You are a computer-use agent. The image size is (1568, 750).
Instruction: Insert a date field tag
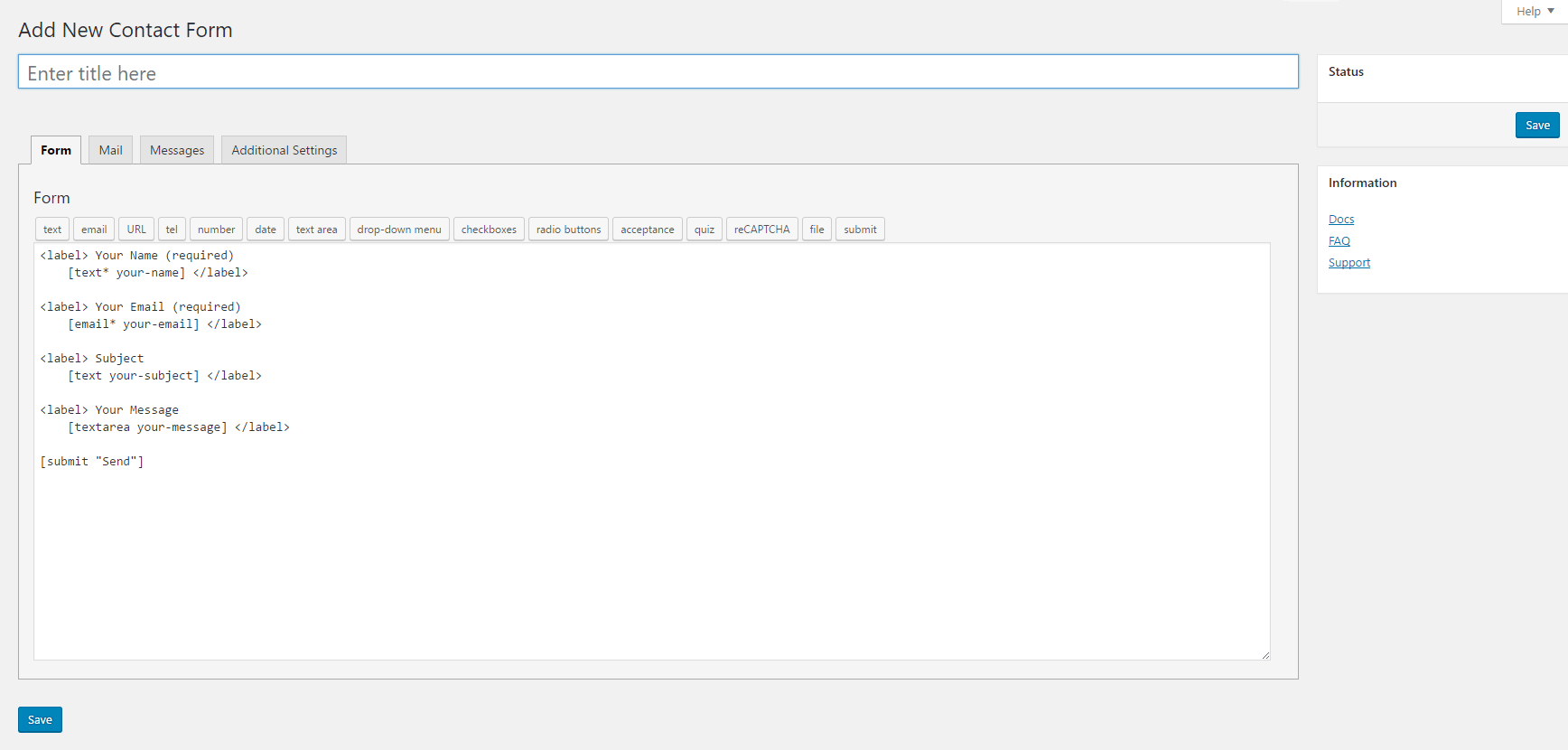[x=266, y=230]
